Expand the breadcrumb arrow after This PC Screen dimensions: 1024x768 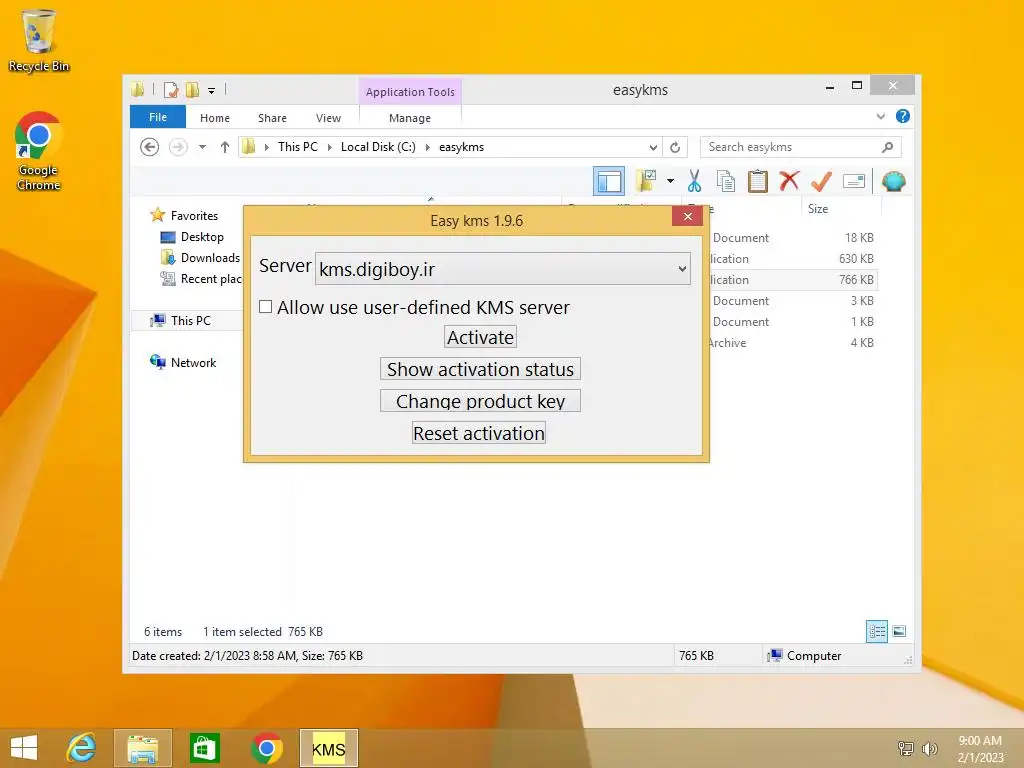click(329, 148)
